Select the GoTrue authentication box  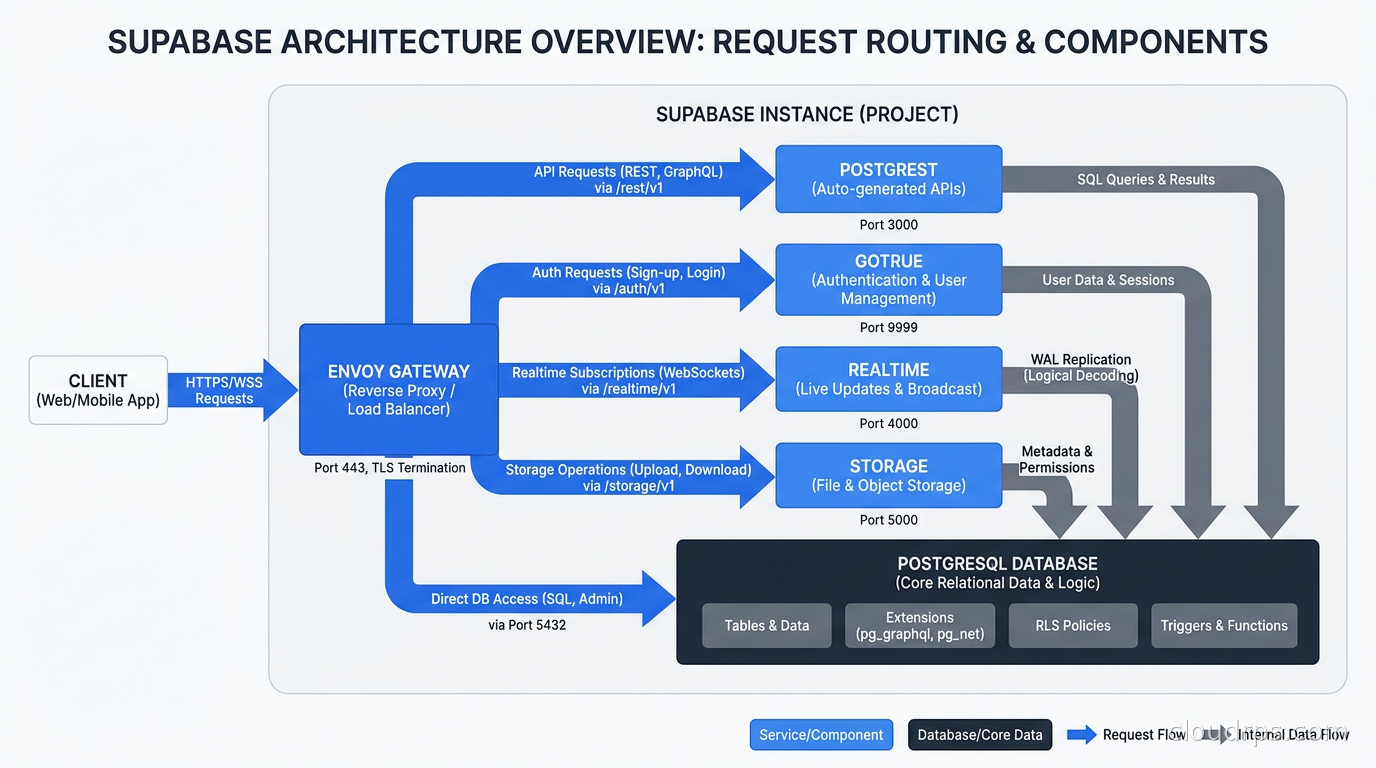click(x=888, y=279)
